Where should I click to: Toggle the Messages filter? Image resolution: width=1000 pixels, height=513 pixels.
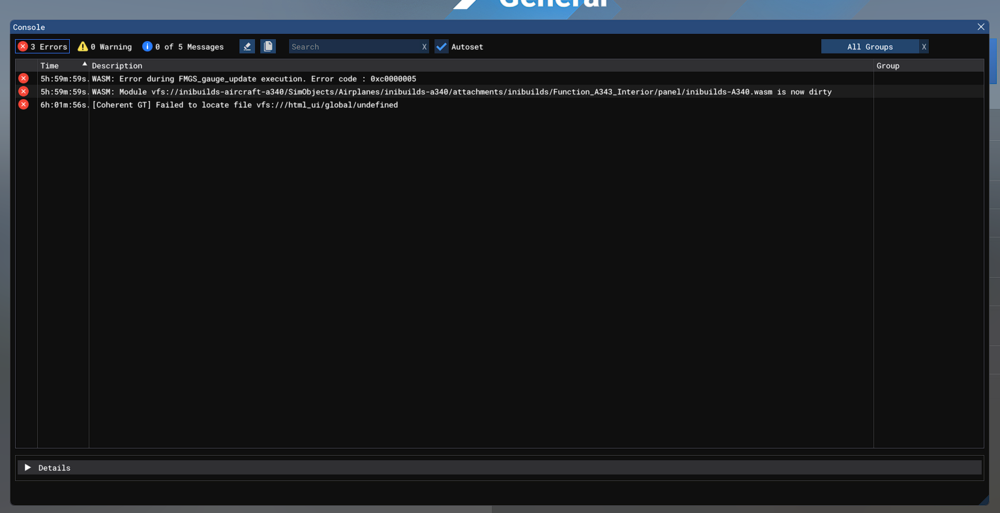pos(183,47)
